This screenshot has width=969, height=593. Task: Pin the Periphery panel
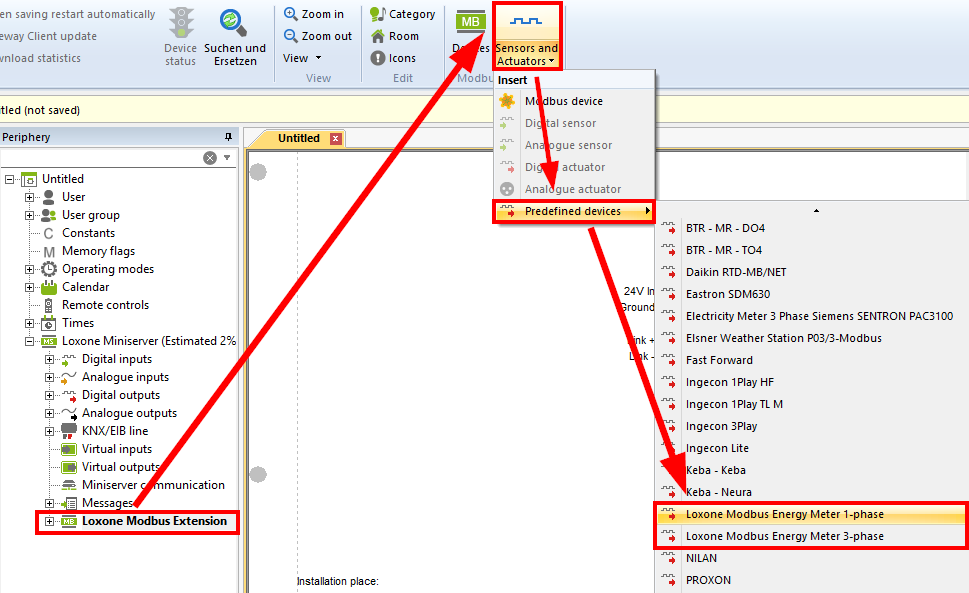(x=228, y=137)
